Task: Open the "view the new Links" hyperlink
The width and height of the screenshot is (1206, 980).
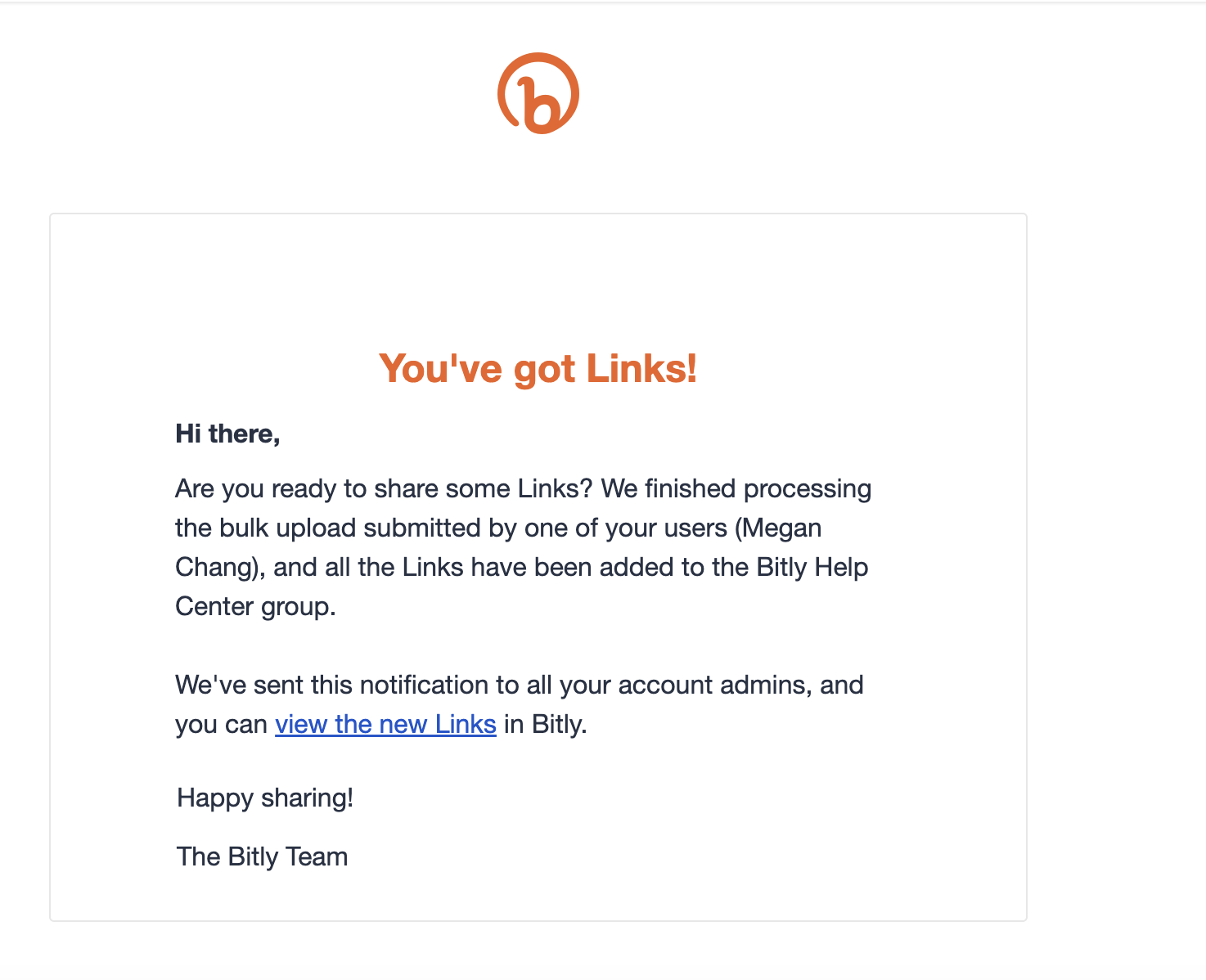Action: click(x=385, y=724)
